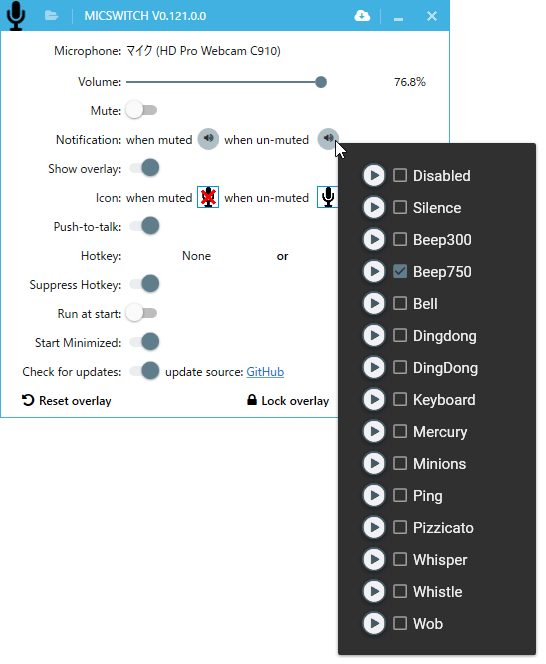Play the Ping sound preview
Viewport: 546px width, 664px height.
(374, 495)
